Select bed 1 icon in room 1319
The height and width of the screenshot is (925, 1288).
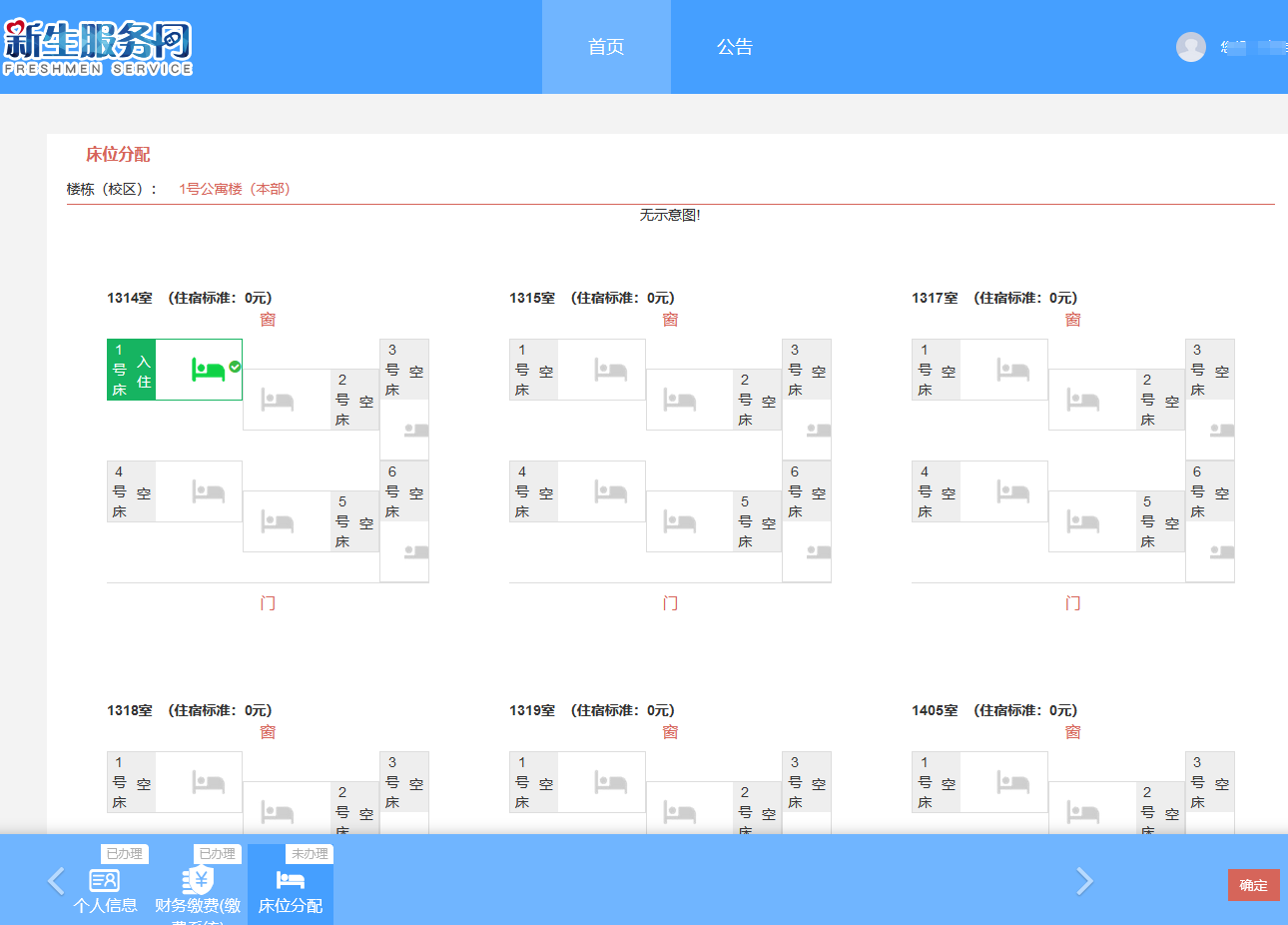coord(610,782)
